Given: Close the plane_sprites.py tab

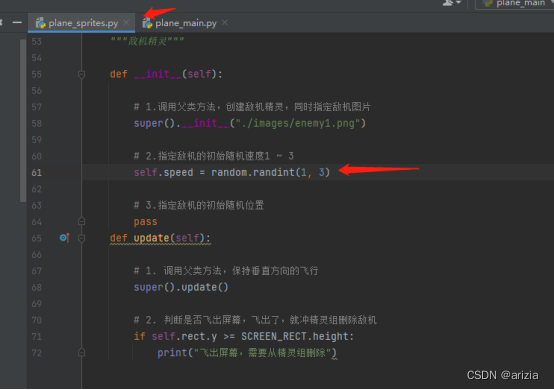Looking at the screenshot, I should [126, 23].
